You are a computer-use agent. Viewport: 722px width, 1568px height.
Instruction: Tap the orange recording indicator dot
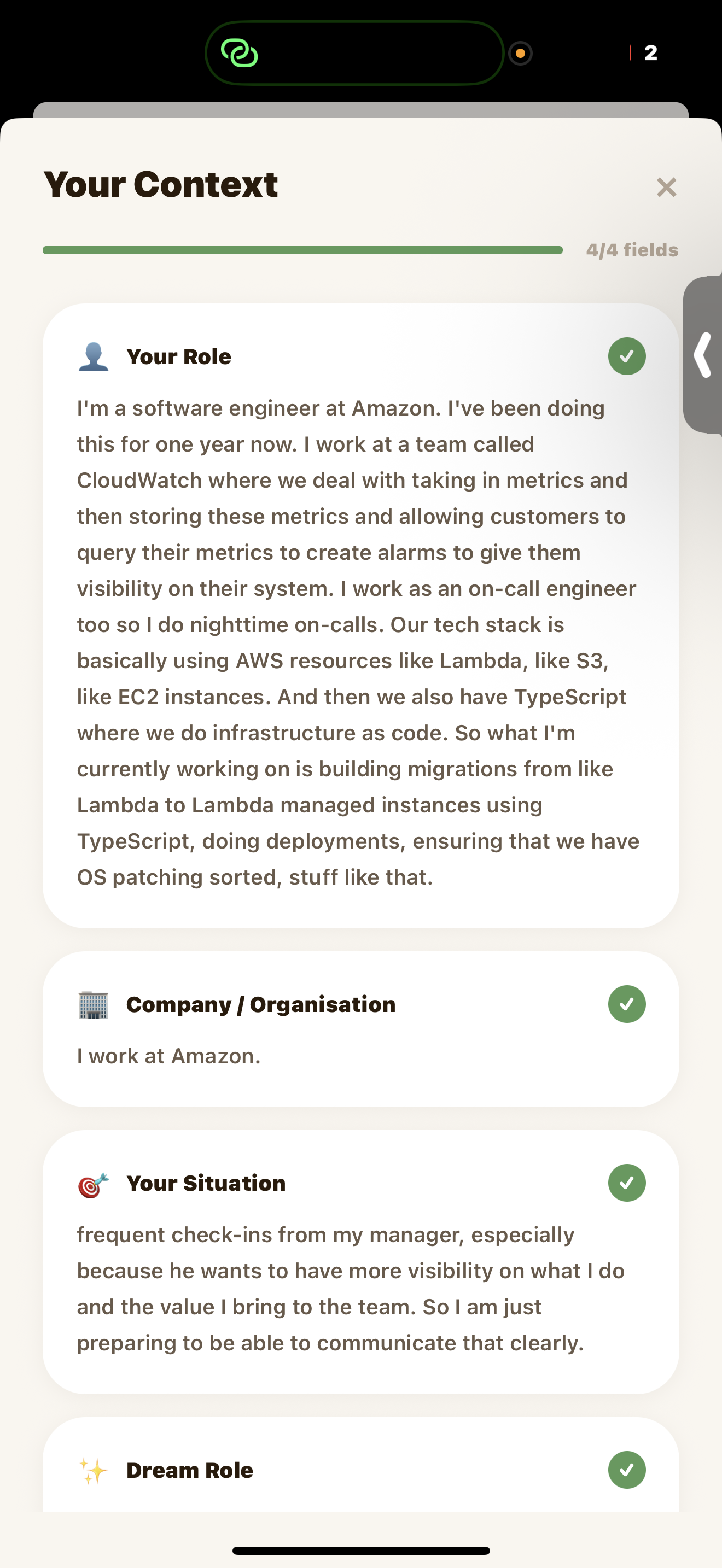click(521, 53)
